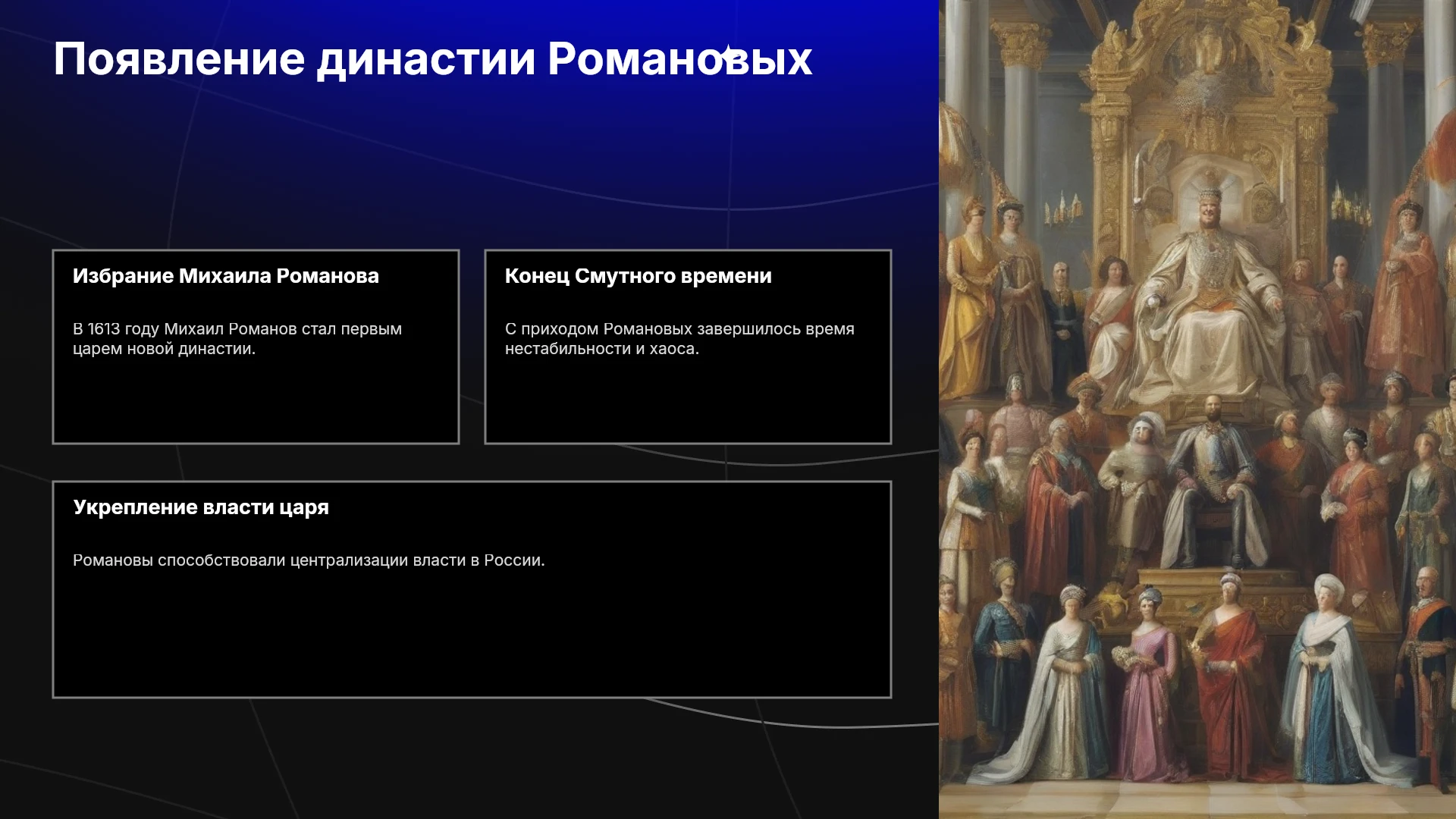
Task: Click the woman in the pink-purple gown
Action: 1147,682
